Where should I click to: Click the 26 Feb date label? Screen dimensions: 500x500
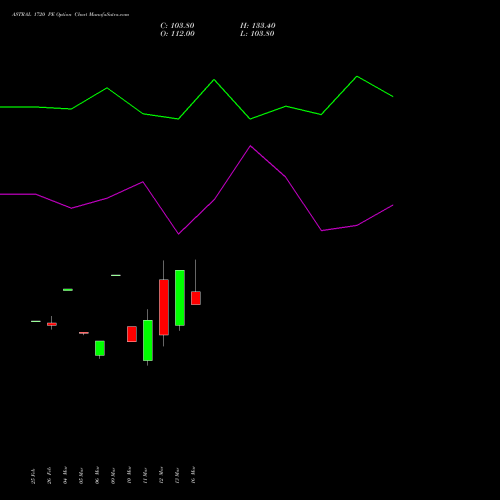click(49, 476)
